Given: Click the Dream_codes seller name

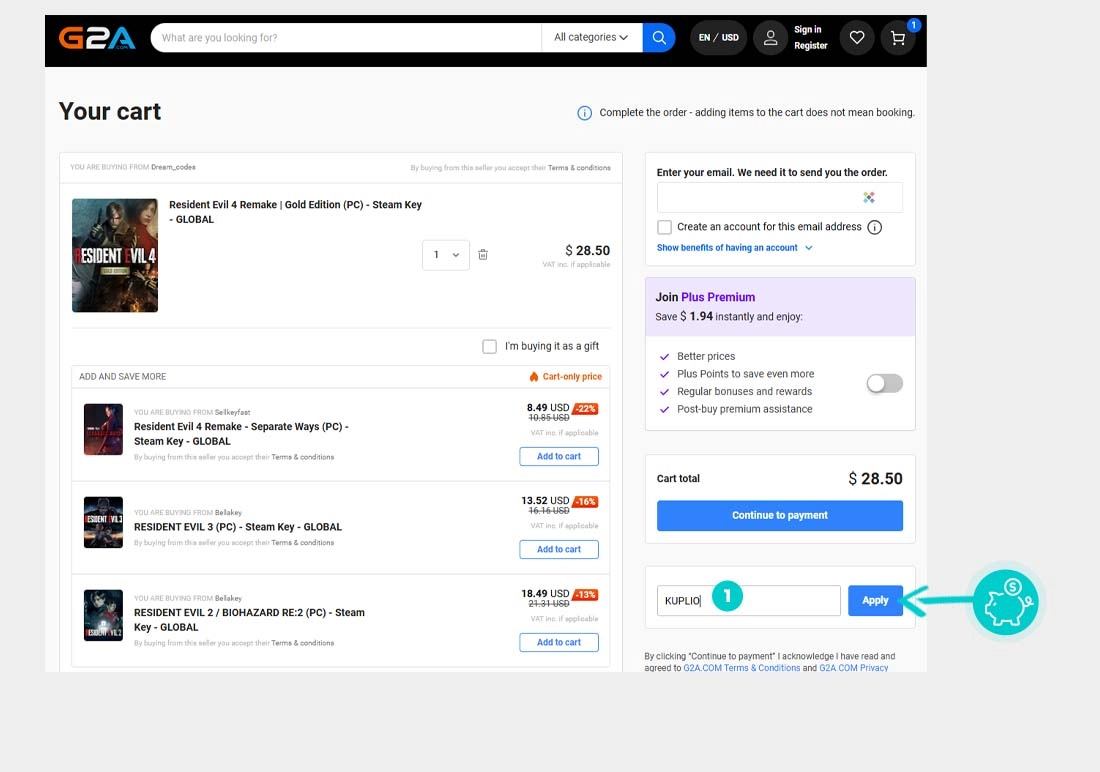Looking at the screenshot, I should tap(173, 167).
